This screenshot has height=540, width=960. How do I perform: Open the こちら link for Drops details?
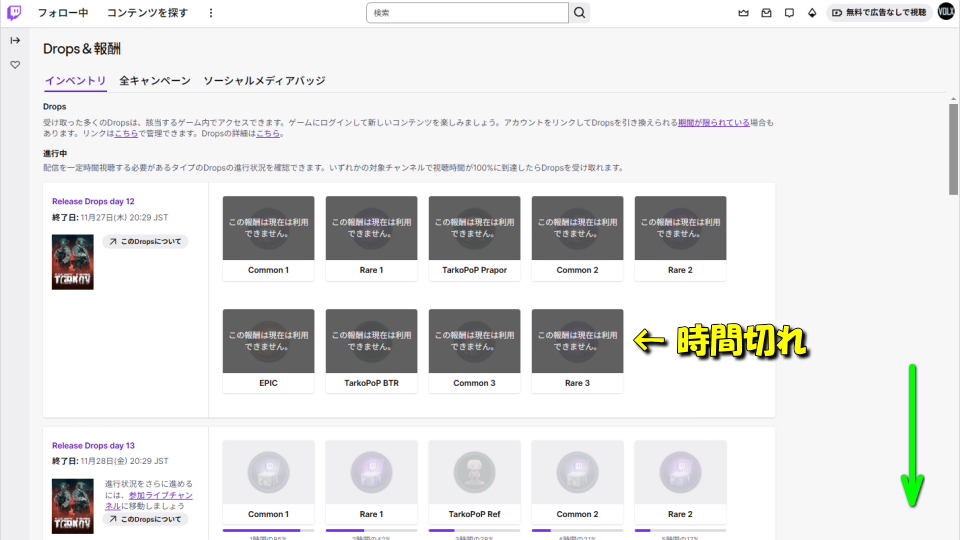pyautogui.click(x=268, y=133)
